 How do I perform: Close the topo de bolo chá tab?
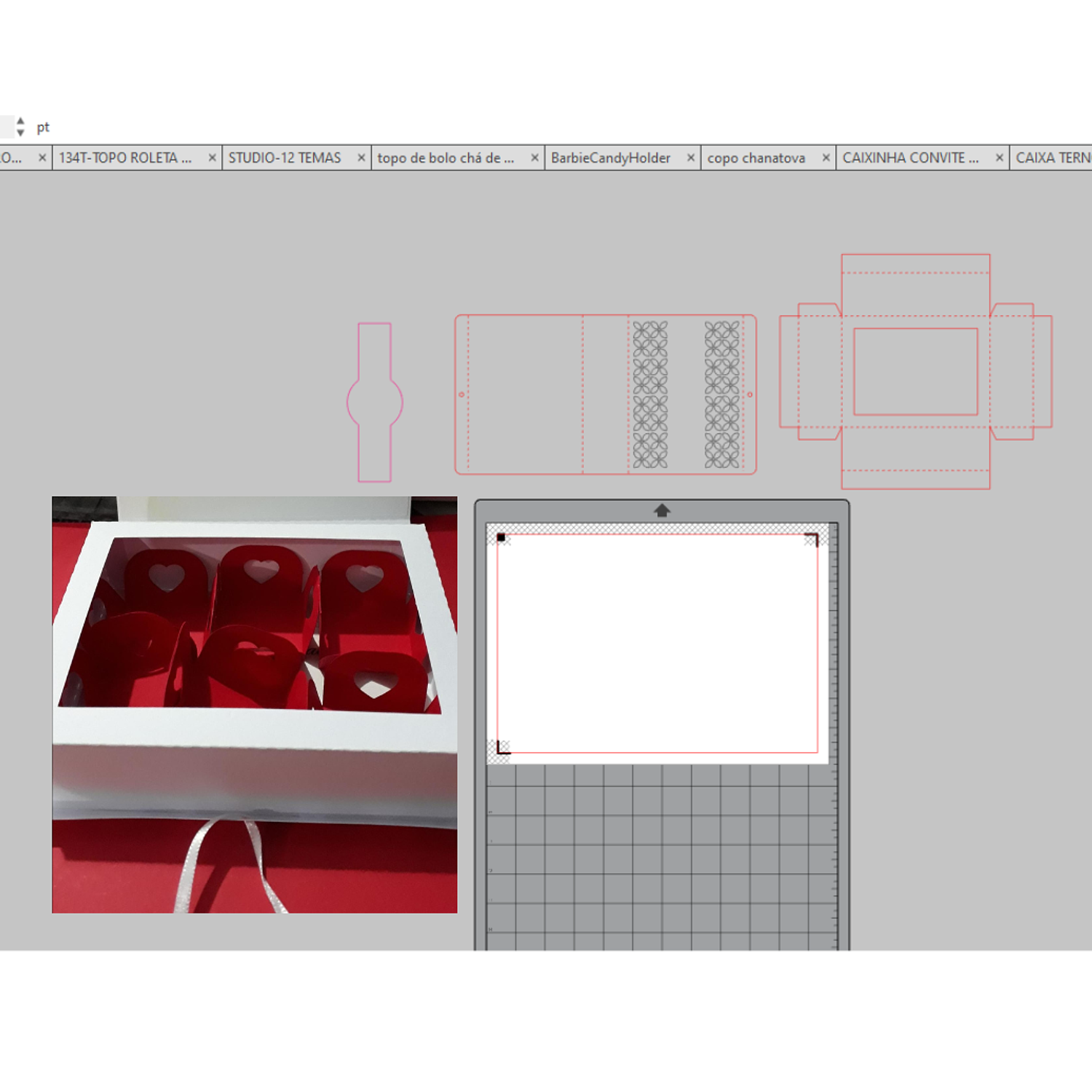click(x=534, y=158)
